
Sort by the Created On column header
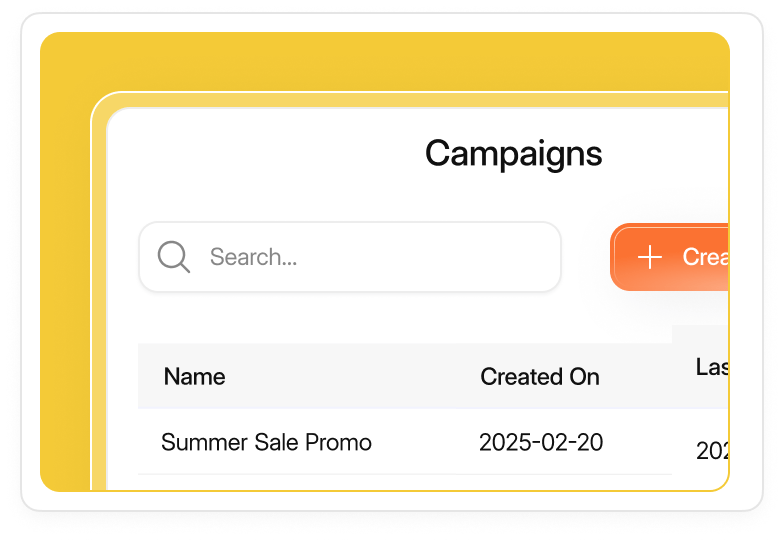540,377
